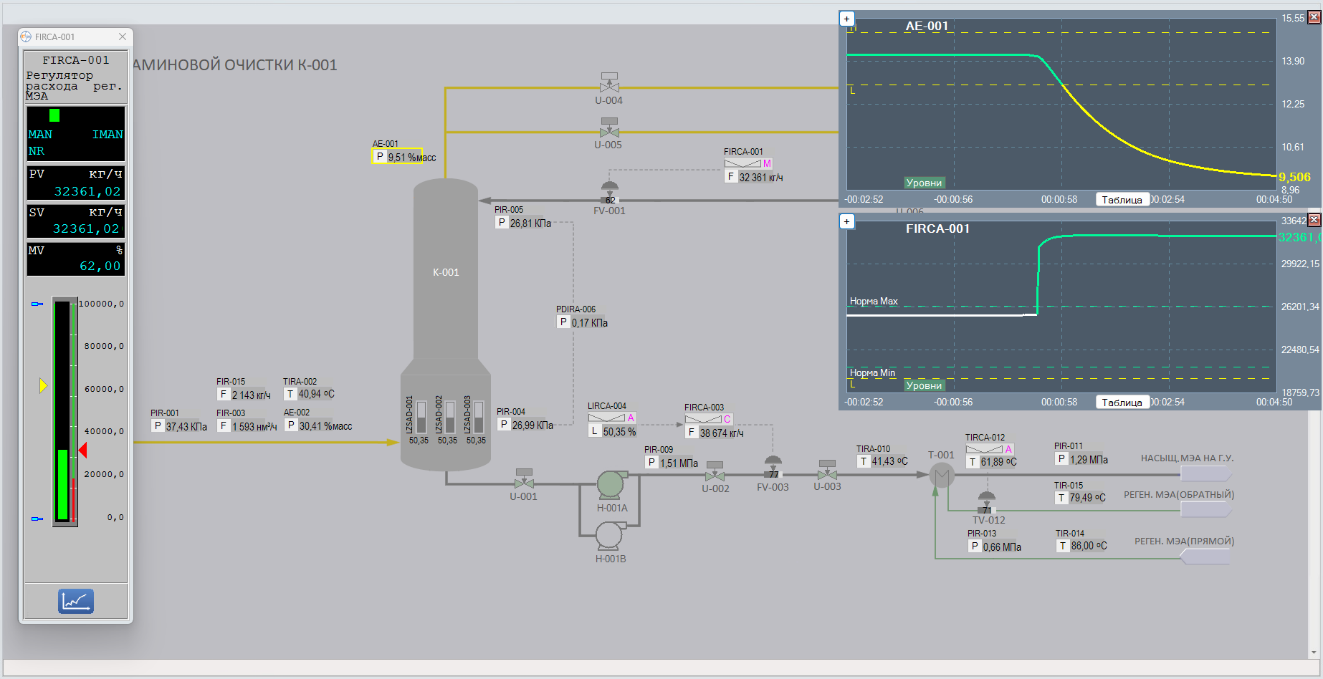Click the Таблица tab in FIRCA-001 trend
The width and height of the screenshot is (1323, 679).
(1121, 402)
